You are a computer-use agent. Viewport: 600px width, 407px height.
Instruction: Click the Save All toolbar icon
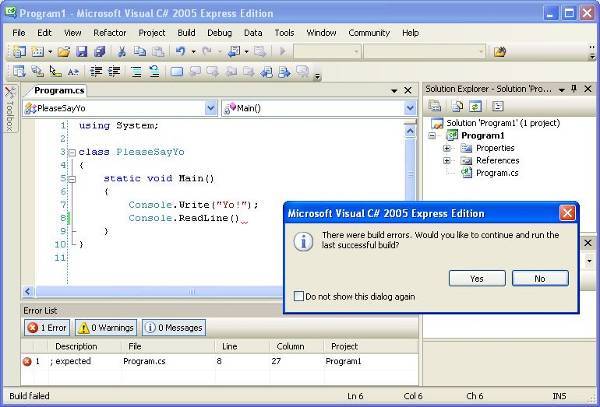pos(99,51)
